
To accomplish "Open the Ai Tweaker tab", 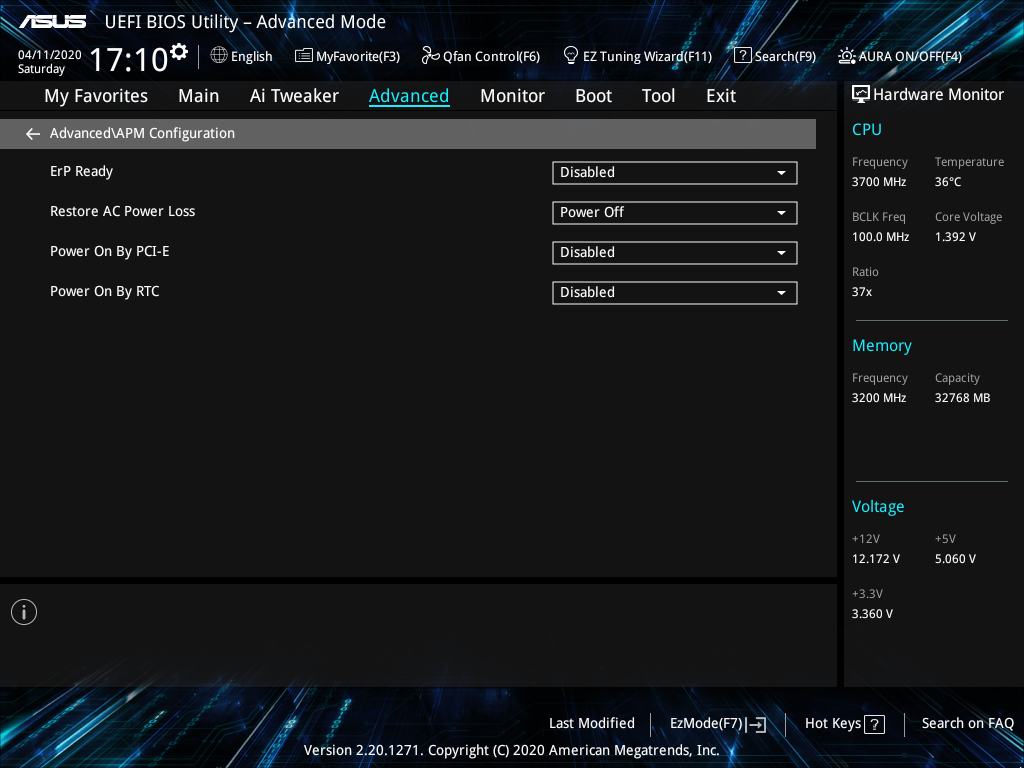I will tap(294, 96).
